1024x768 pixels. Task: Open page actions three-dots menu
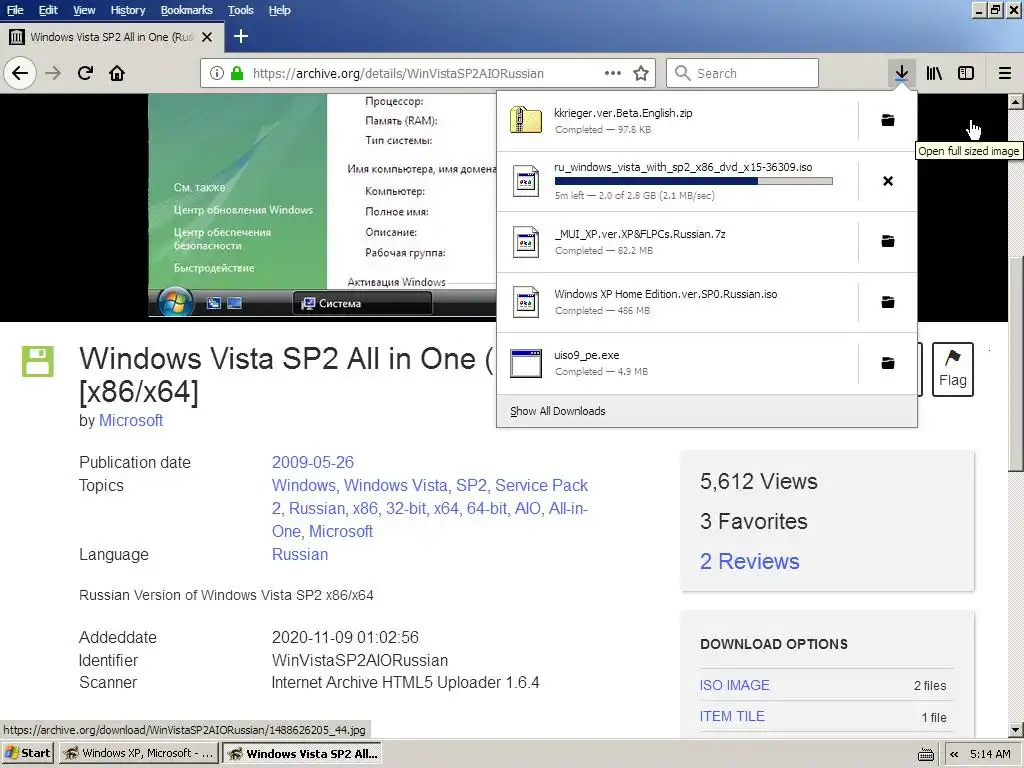point(613,73)
